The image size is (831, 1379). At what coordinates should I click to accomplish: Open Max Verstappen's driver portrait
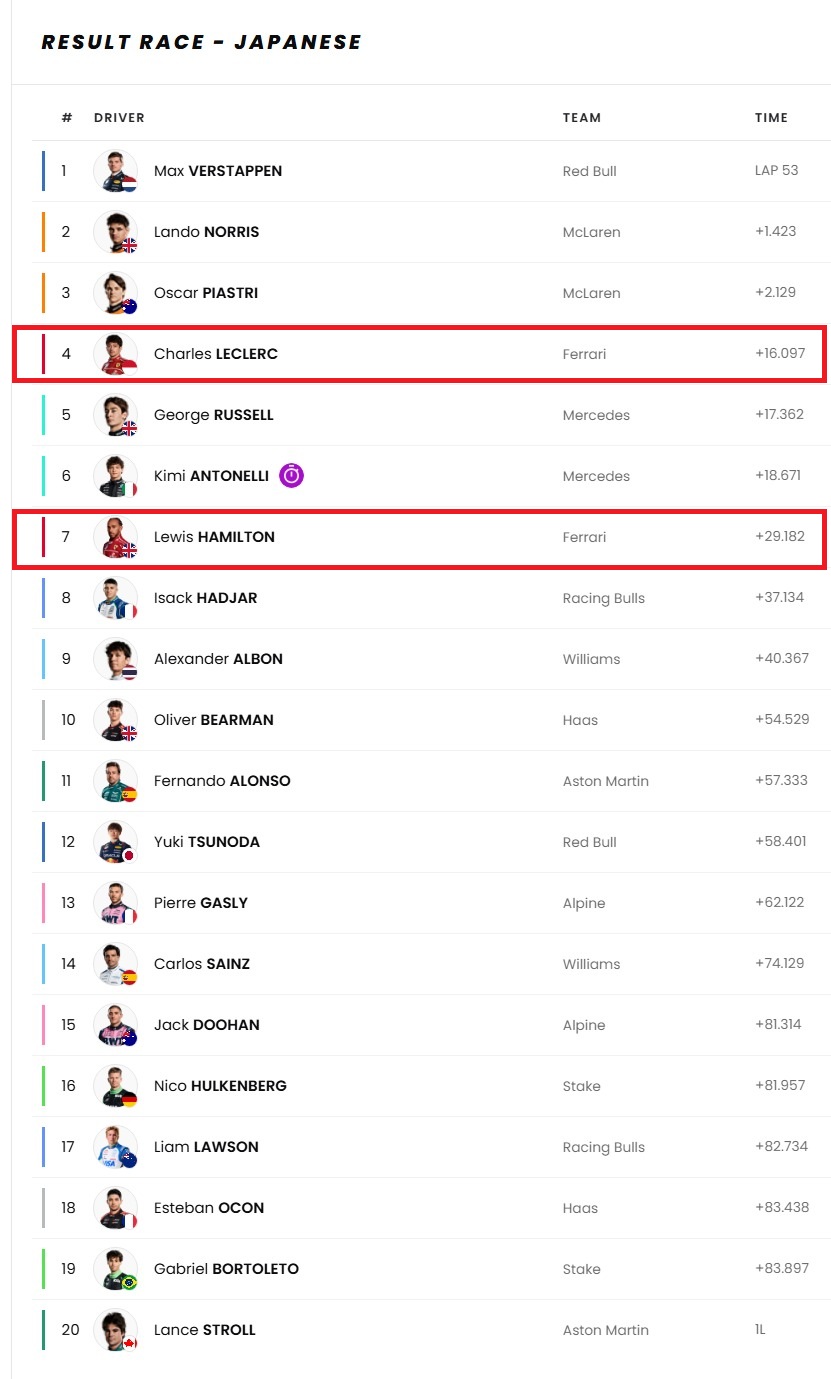[115, 171]
